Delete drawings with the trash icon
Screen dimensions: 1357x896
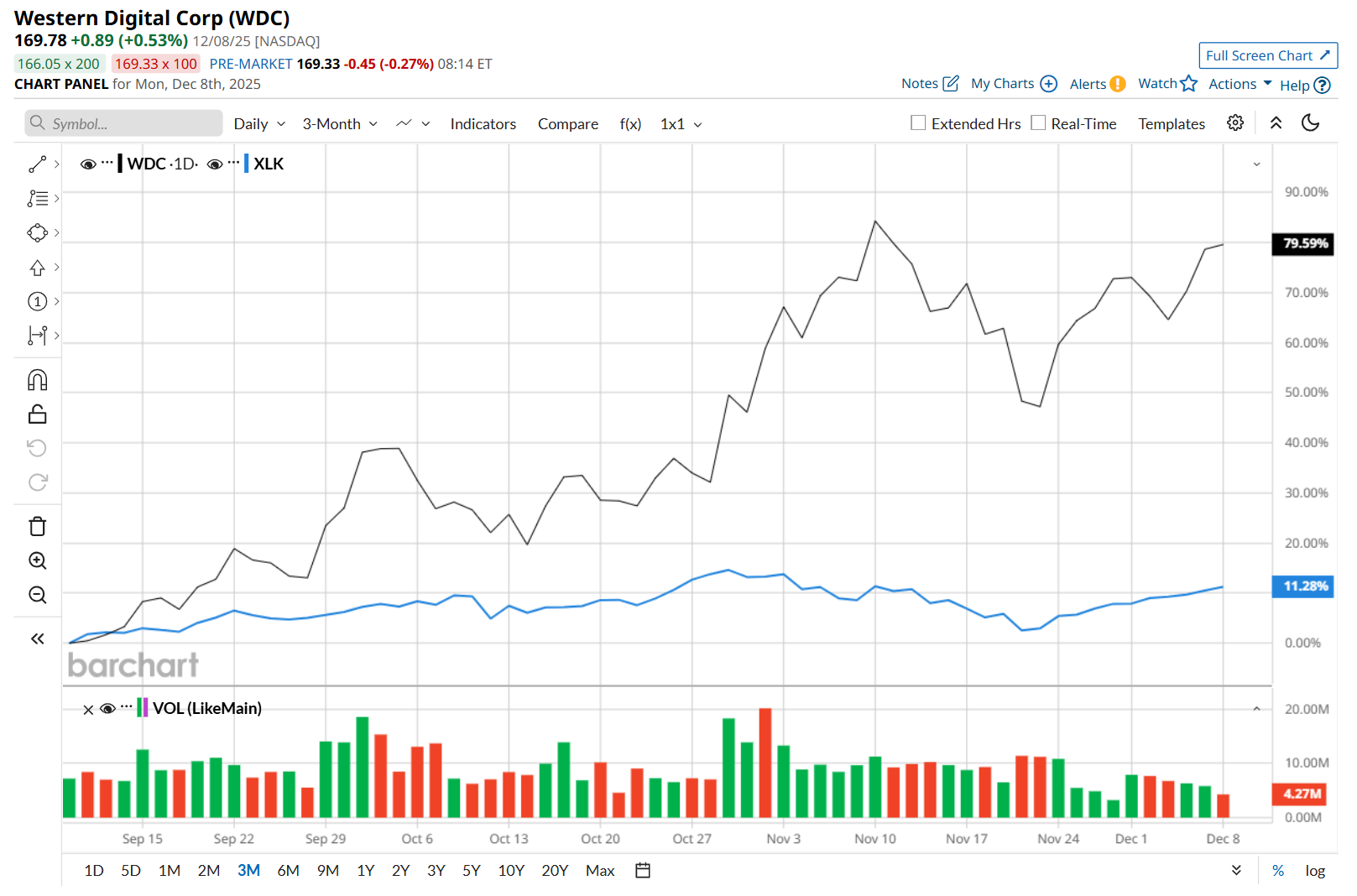click(37, 526)
